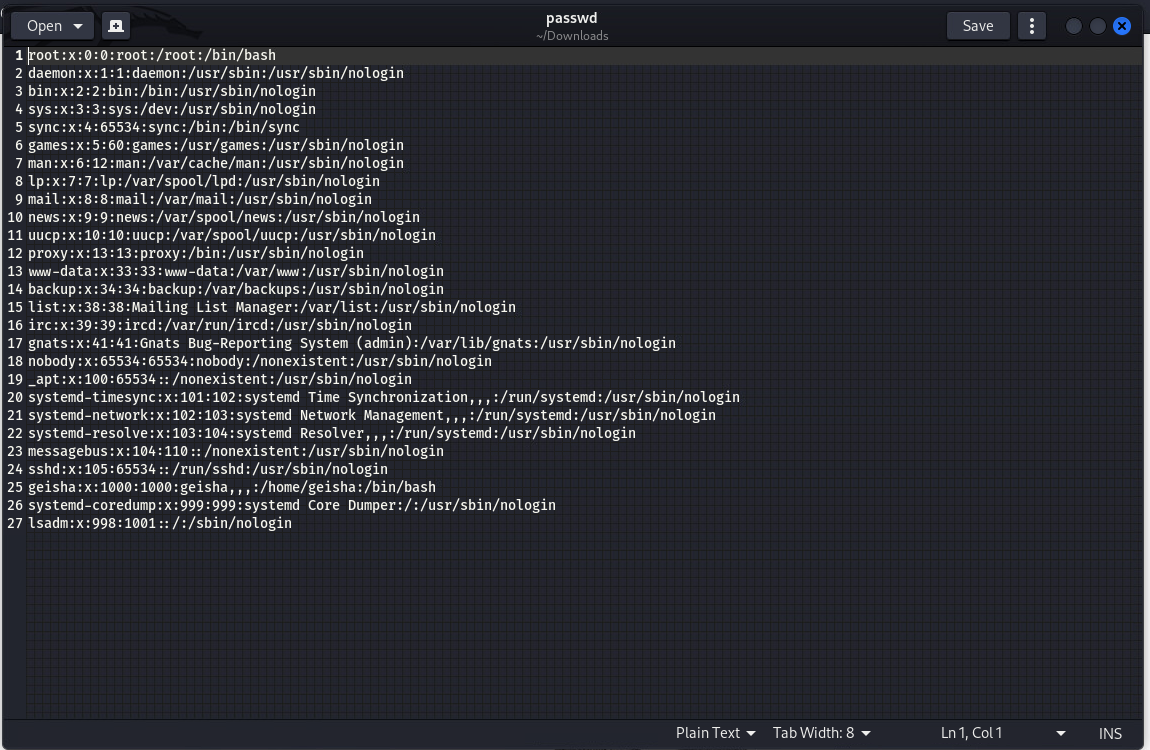Click the passwd title in header bar
Screen dimensions: 1150x750
tap(571, 18)
